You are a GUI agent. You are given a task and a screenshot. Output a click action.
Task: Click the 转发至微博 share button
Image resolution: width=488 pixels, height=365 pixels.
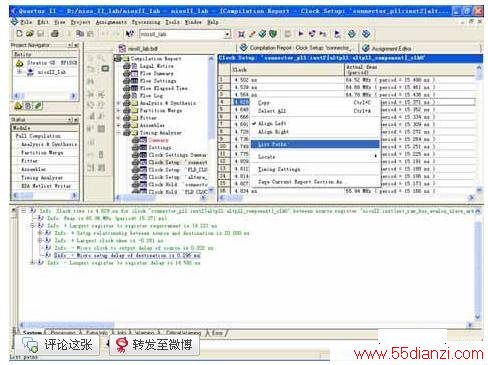(x=154, y=345)
